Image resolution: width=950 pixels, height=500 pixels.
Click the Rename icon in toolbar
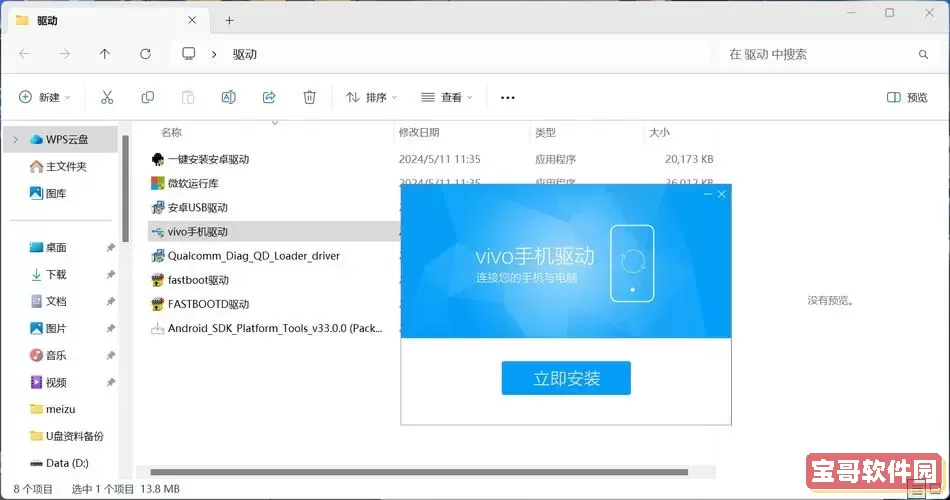coord(228,97)
